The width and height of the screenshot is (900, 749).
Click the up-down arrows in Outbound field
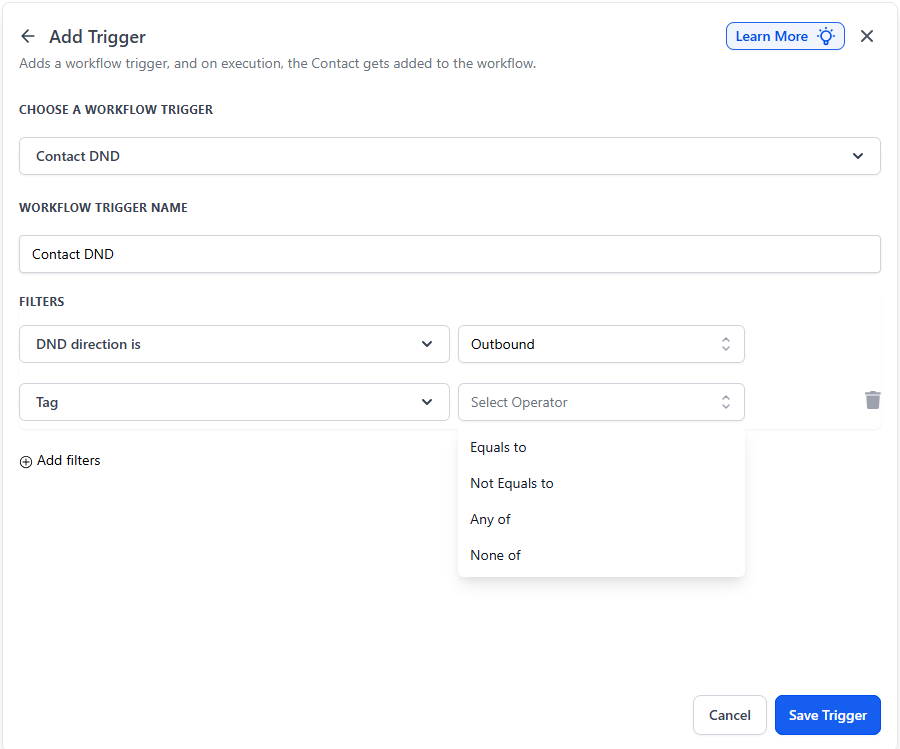(726, 344)
